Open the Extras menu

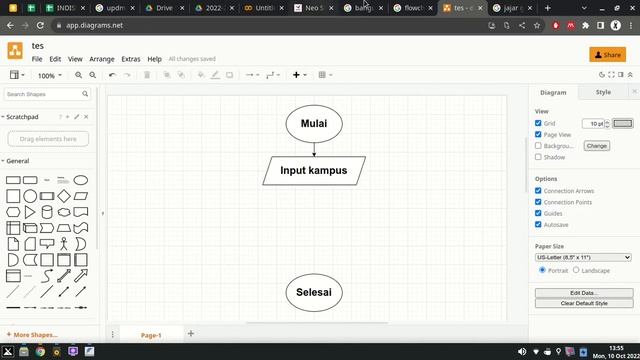(x=131, y=59)
